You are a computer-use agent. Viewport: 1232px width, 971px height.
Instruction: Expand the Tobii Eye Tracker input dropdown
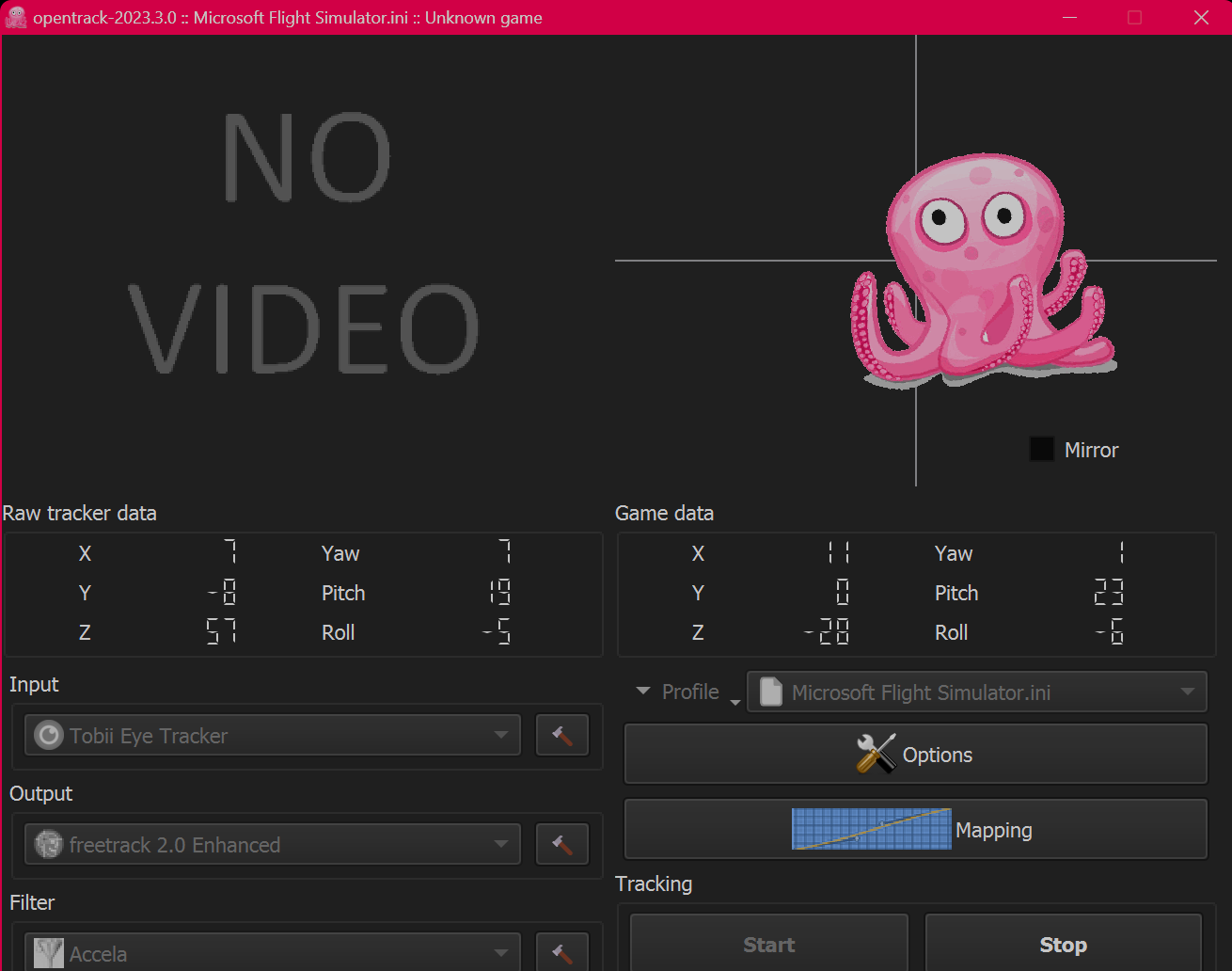click(x=501, y=736)
